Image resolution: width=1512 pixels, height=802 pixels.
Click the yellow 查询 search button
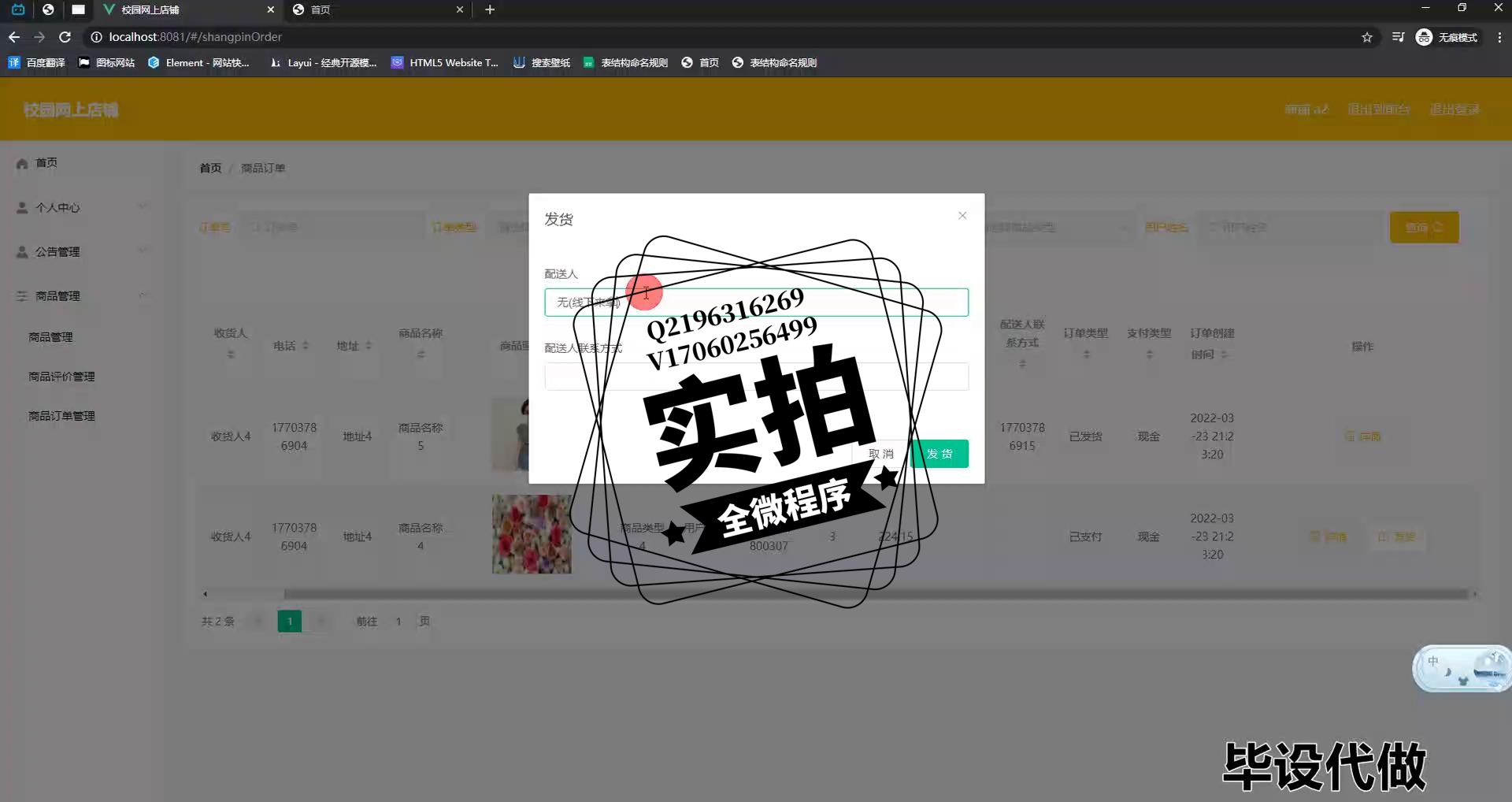click(1424, 227)
